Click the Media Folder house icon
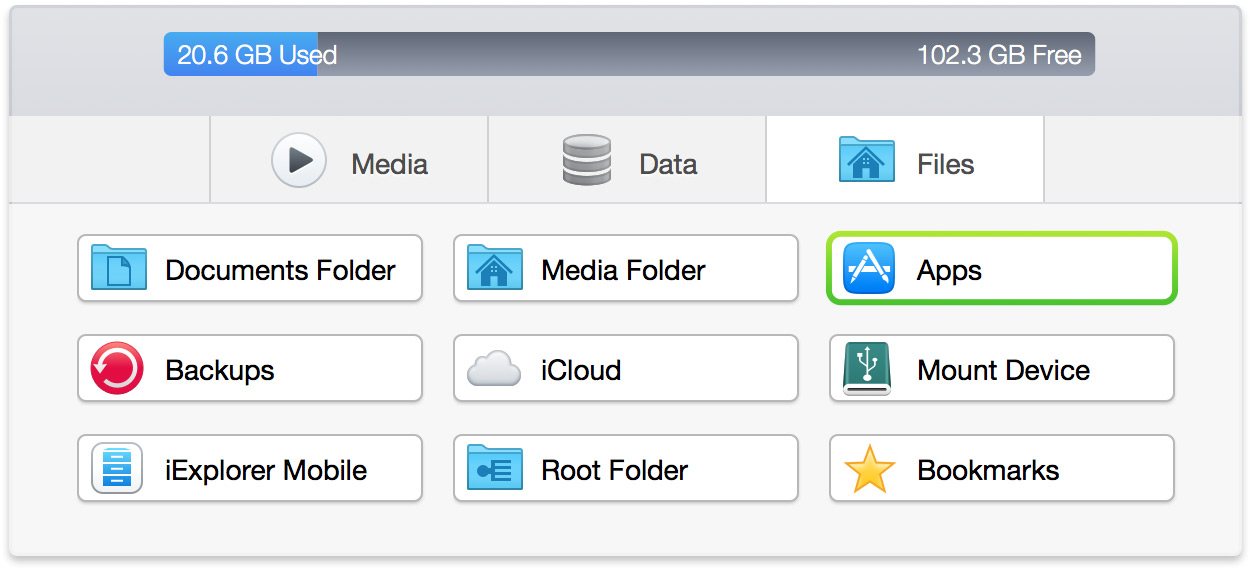 click(494, 269)
